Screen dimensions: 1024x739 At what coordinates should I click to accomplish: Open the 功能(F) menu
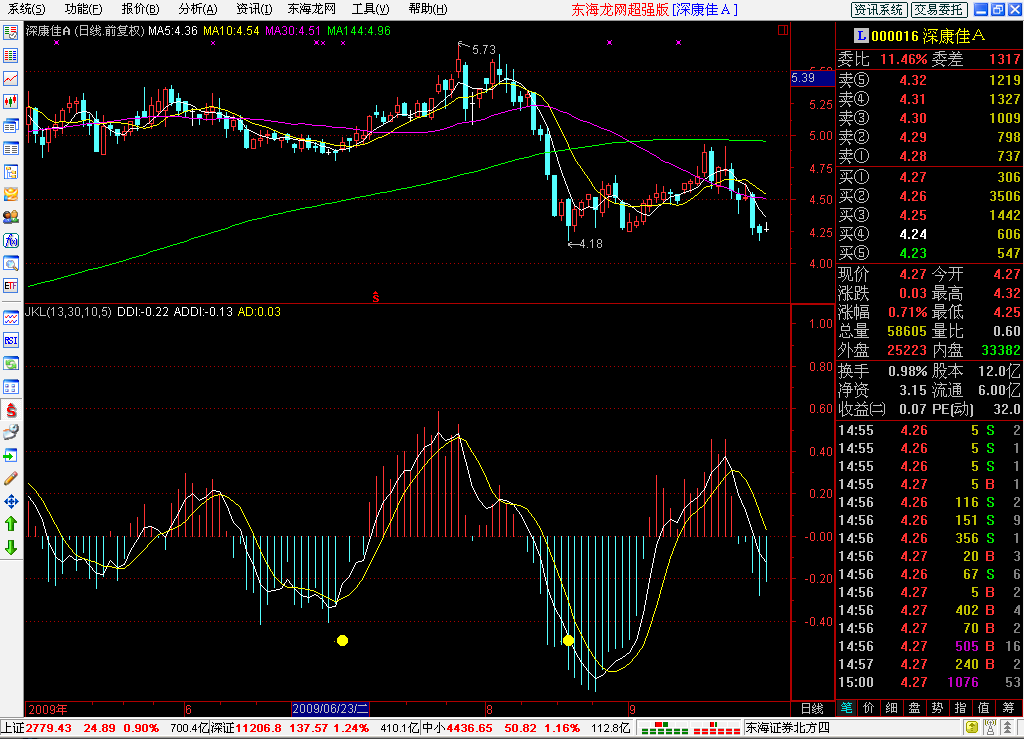click(x=84, y=9)
